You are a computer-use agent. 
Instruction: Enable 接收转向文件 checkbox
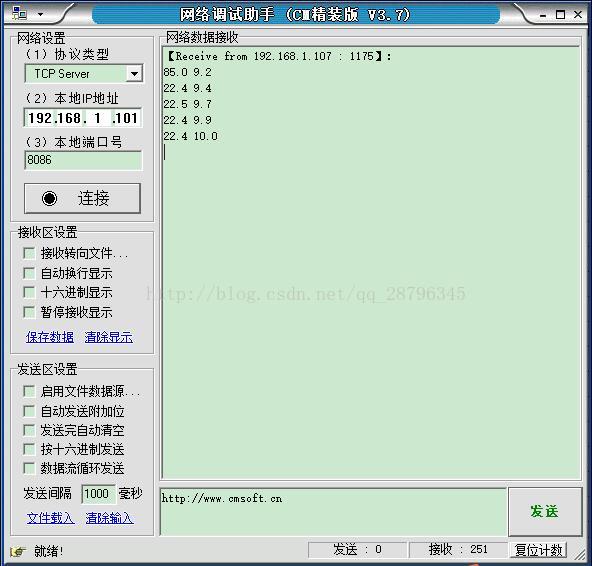pyautogui.click(x=29, y=253)
